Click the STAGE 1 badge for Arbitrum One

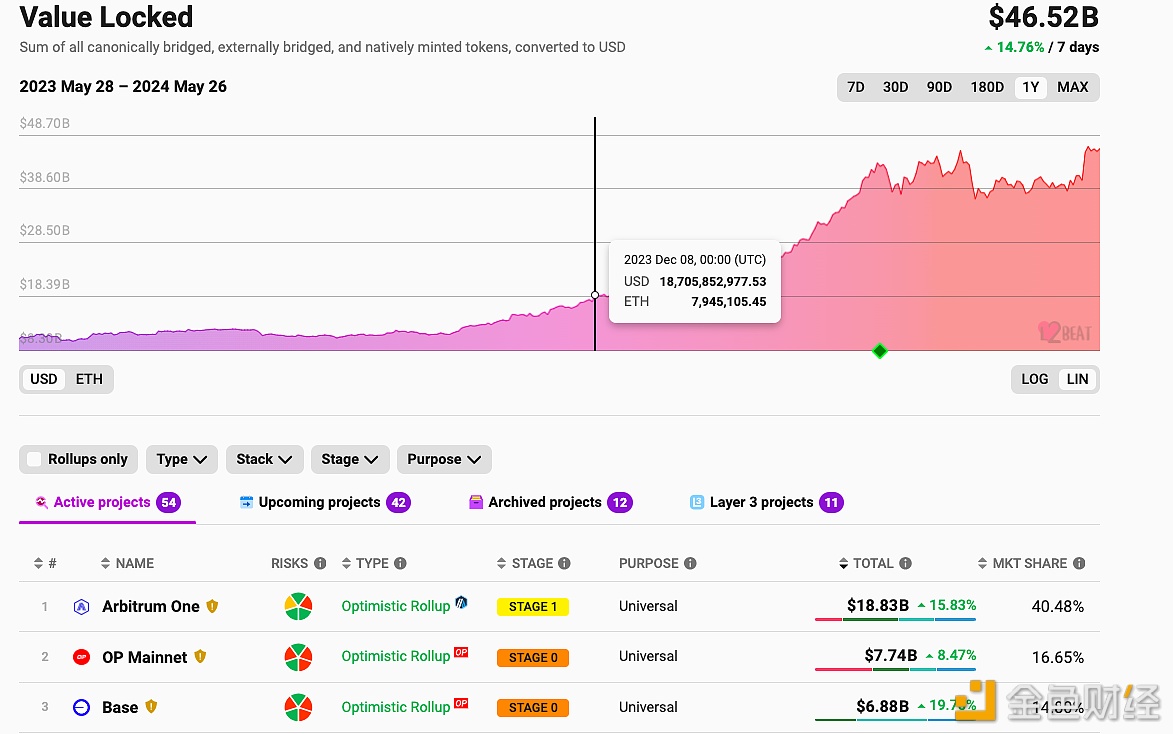pyautogui.click(x=533, y=607)
